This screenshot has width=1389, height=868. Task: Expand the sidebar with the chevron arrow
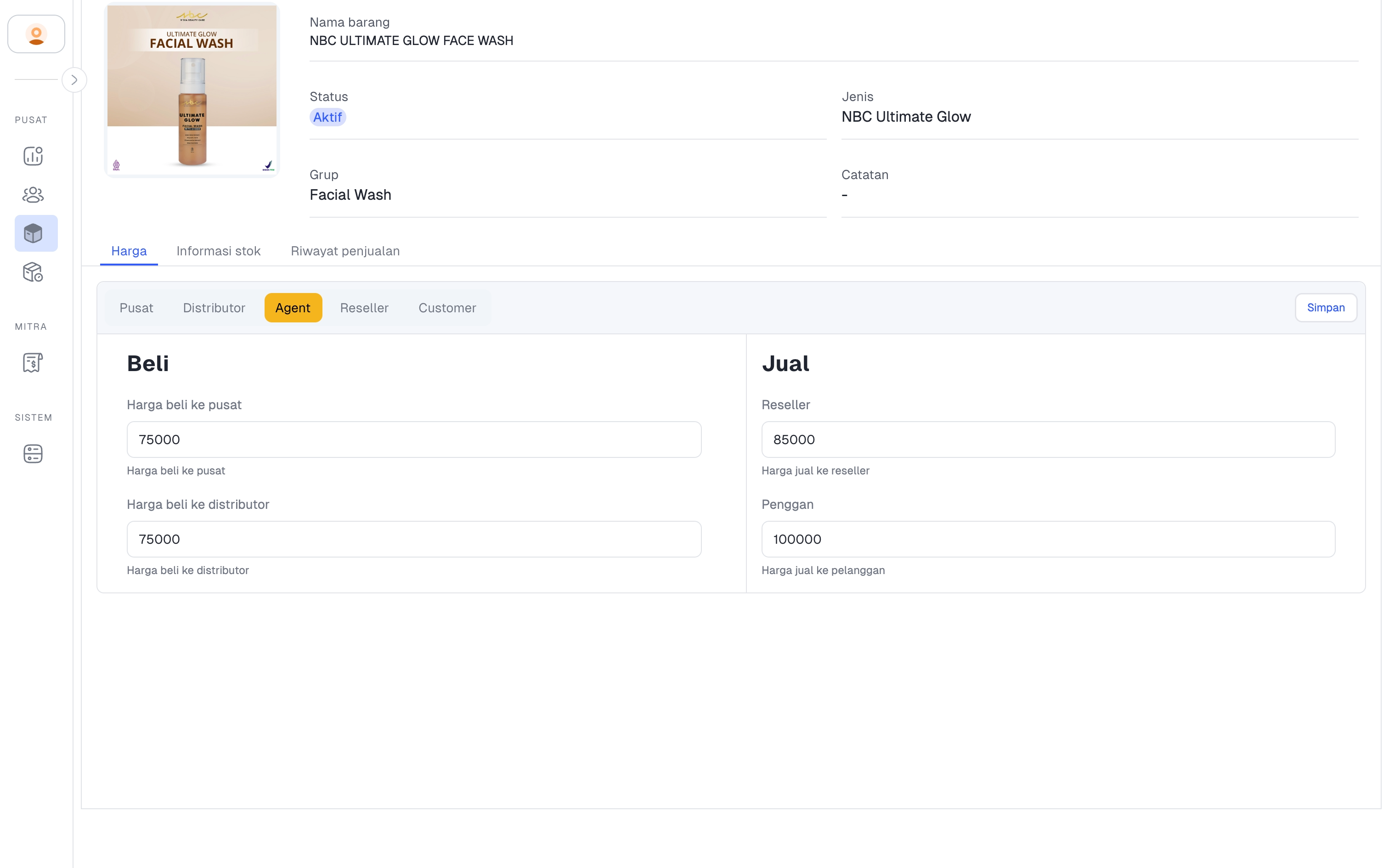click(x=74, y=80)
